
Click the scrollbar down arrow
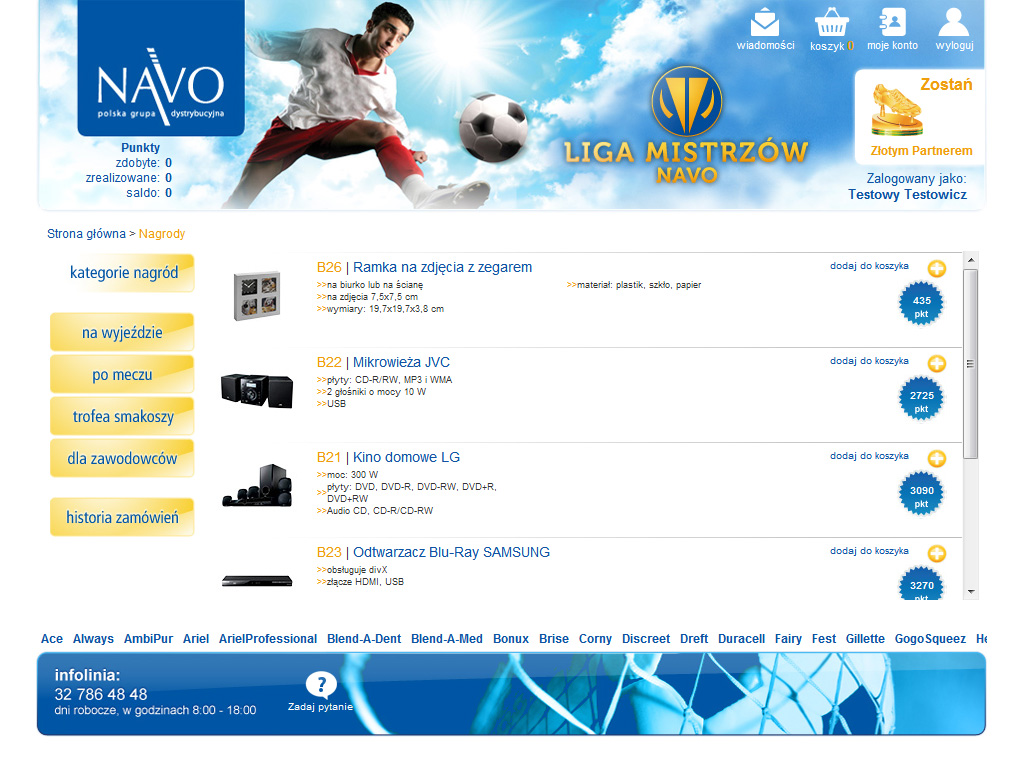click(971, 592)
